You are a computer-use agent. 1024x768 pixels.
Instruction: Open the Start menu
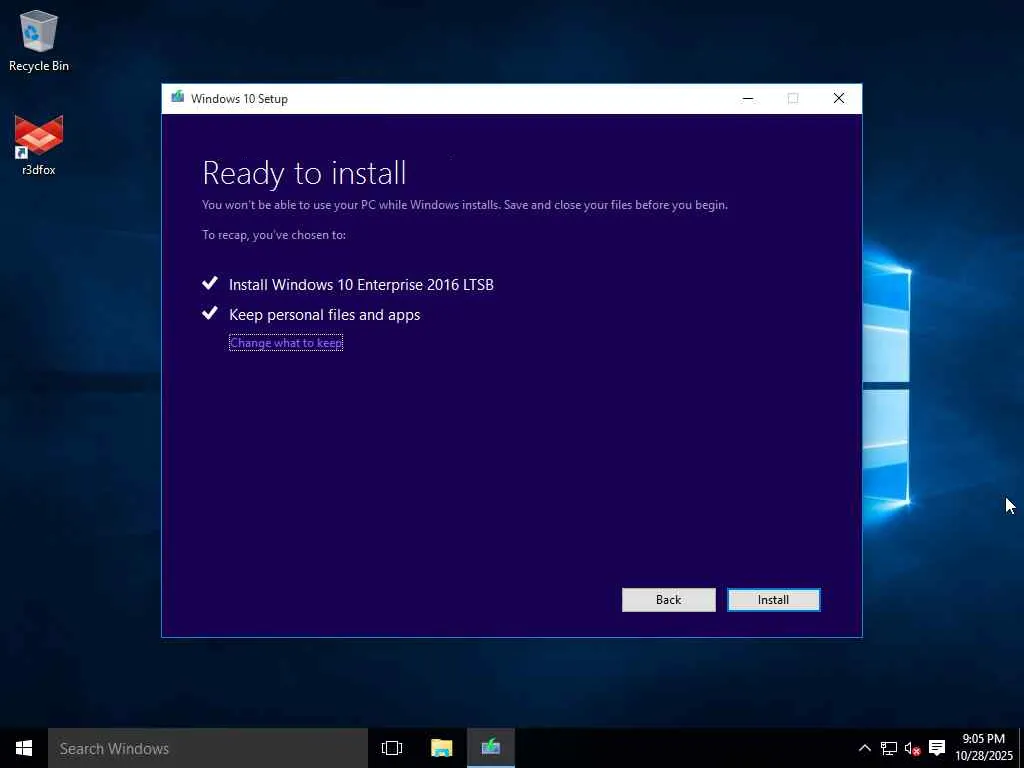(24, 748)
